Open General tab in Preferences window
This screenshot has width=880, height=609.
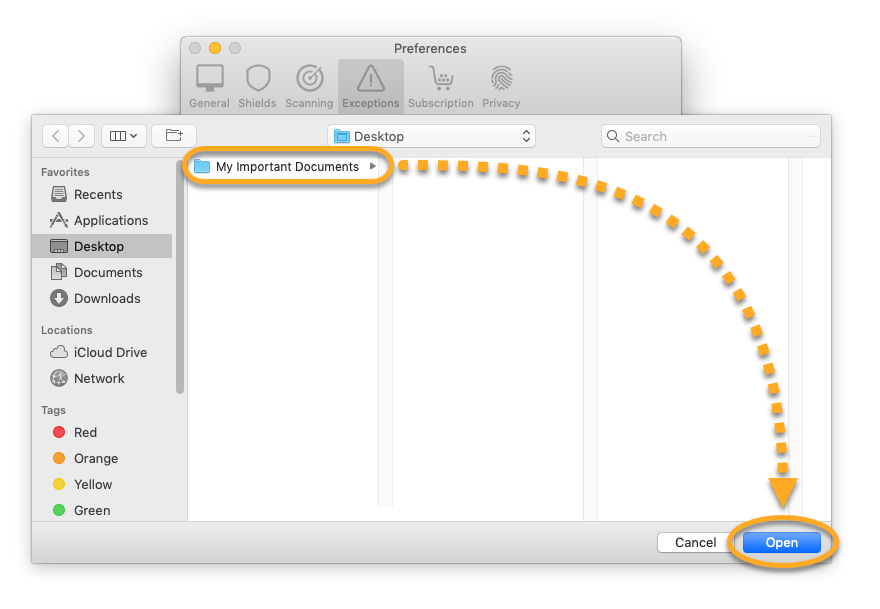209,86
